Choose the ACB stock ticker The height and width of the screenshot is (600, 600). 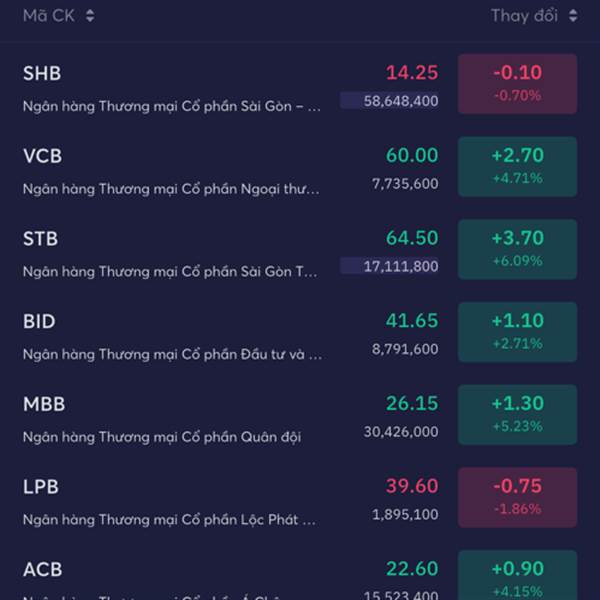pyautogui.click(x=42, y=569)
